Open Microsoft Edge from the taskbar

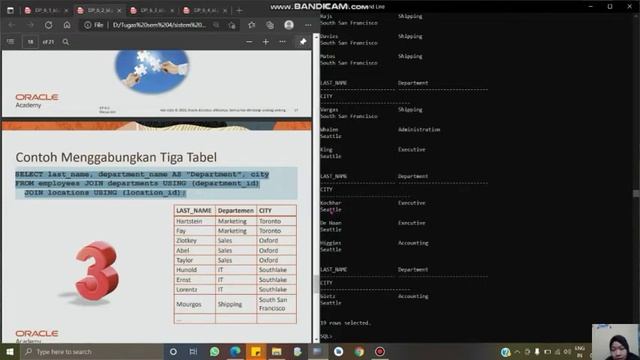coord(235,351)
